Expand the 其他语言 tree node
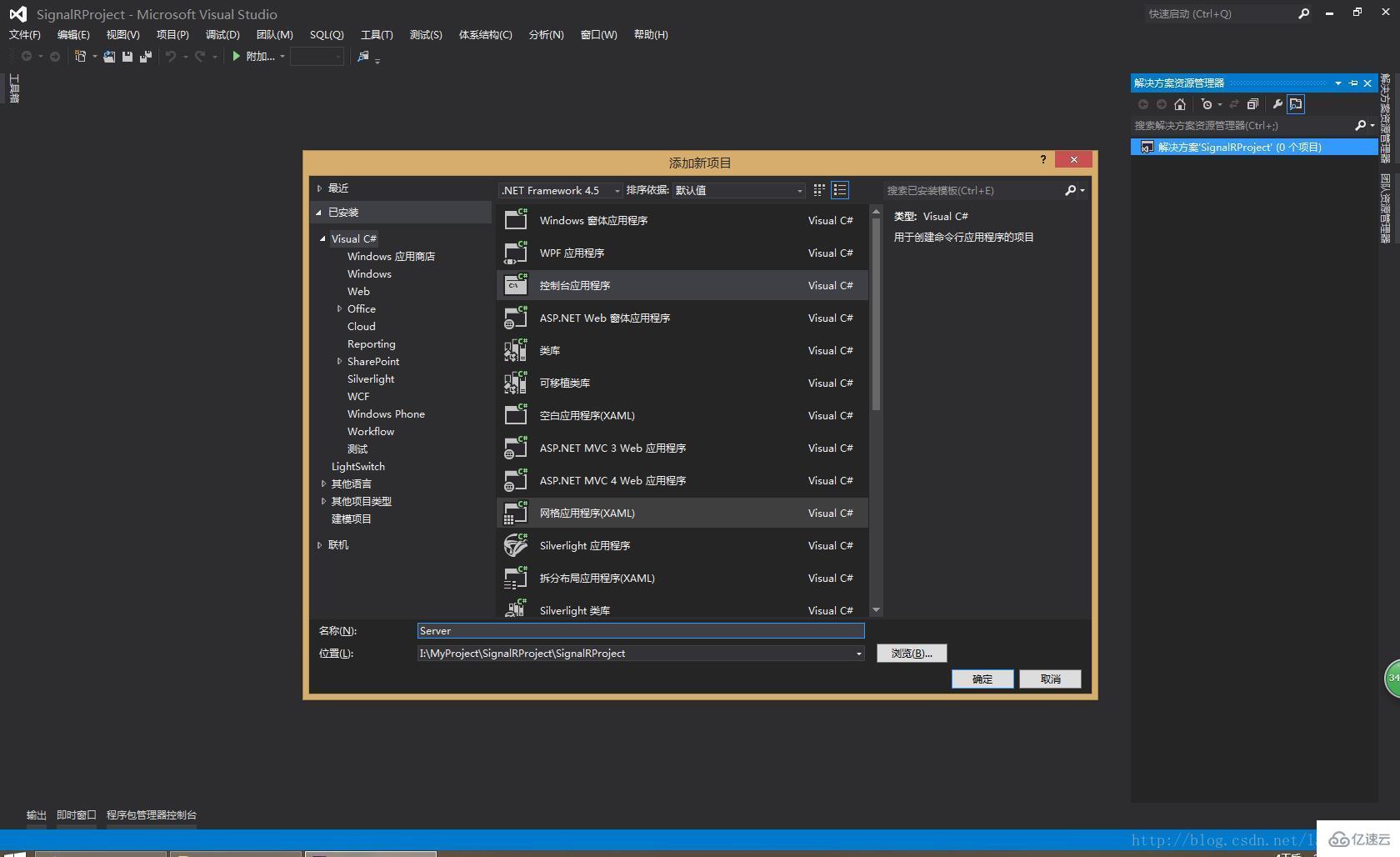 tap(323, 484)
